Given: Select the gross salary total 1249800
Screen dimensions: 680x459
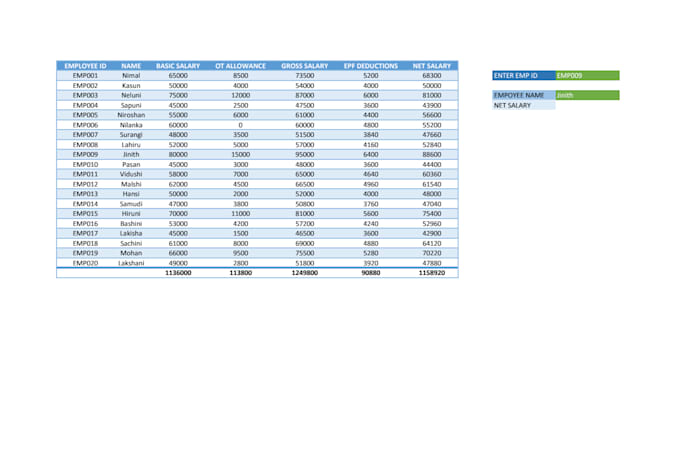Looking at the screenshot, I should click(x=304, y=273).
